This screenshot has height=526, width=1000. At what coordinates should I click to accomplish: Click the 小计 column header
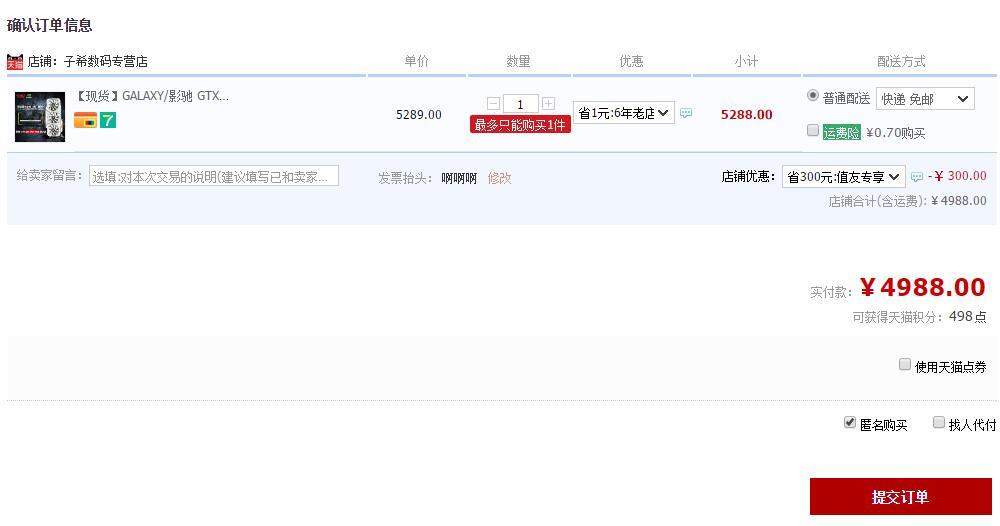[746, 62]
